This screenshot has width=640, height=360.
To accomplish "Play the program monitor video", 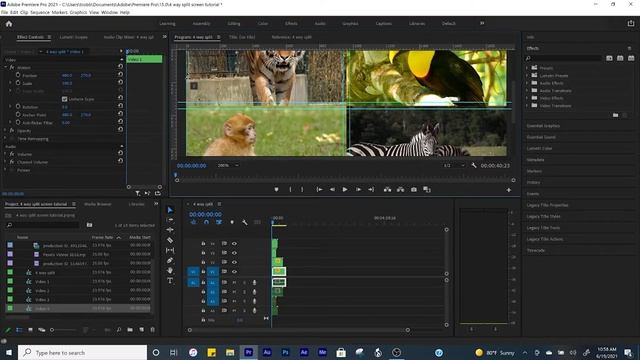I will pos(345,189).
